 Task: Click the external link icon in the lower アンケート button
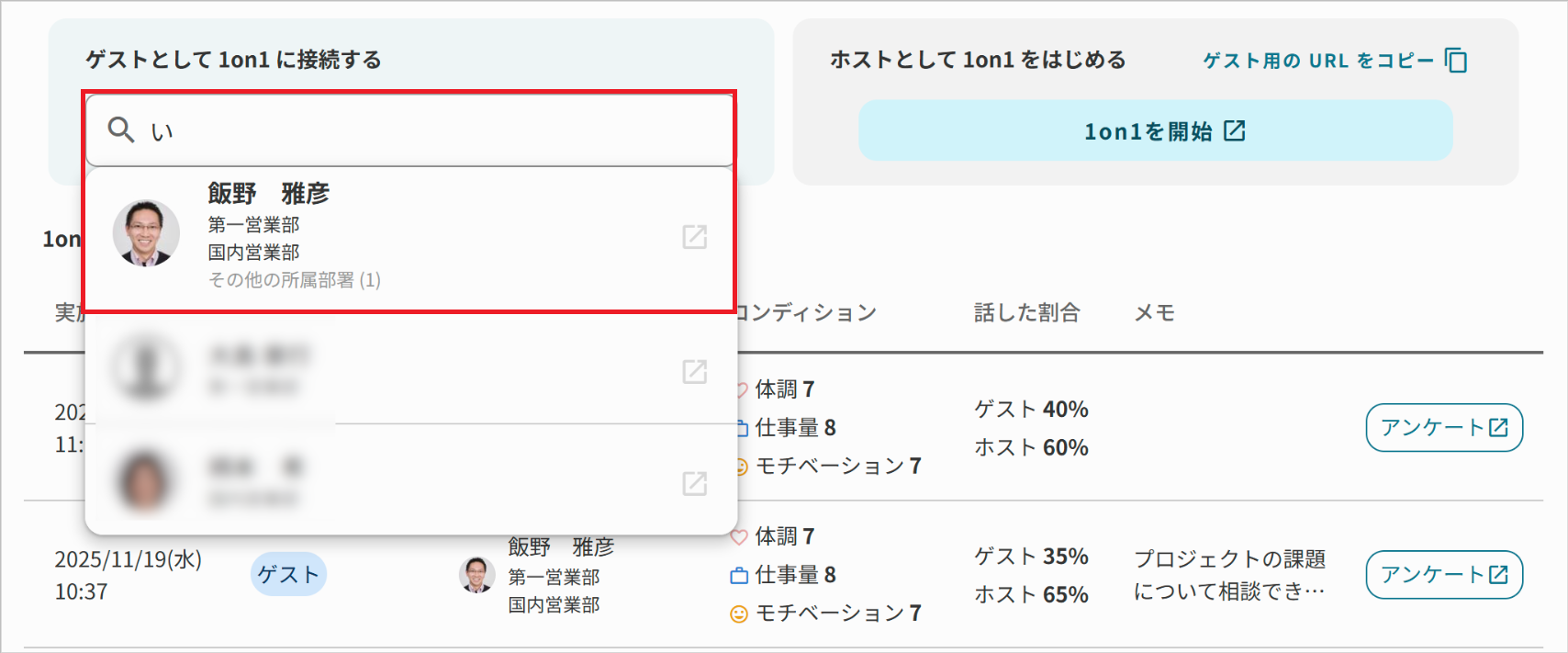click(1498, 574)
